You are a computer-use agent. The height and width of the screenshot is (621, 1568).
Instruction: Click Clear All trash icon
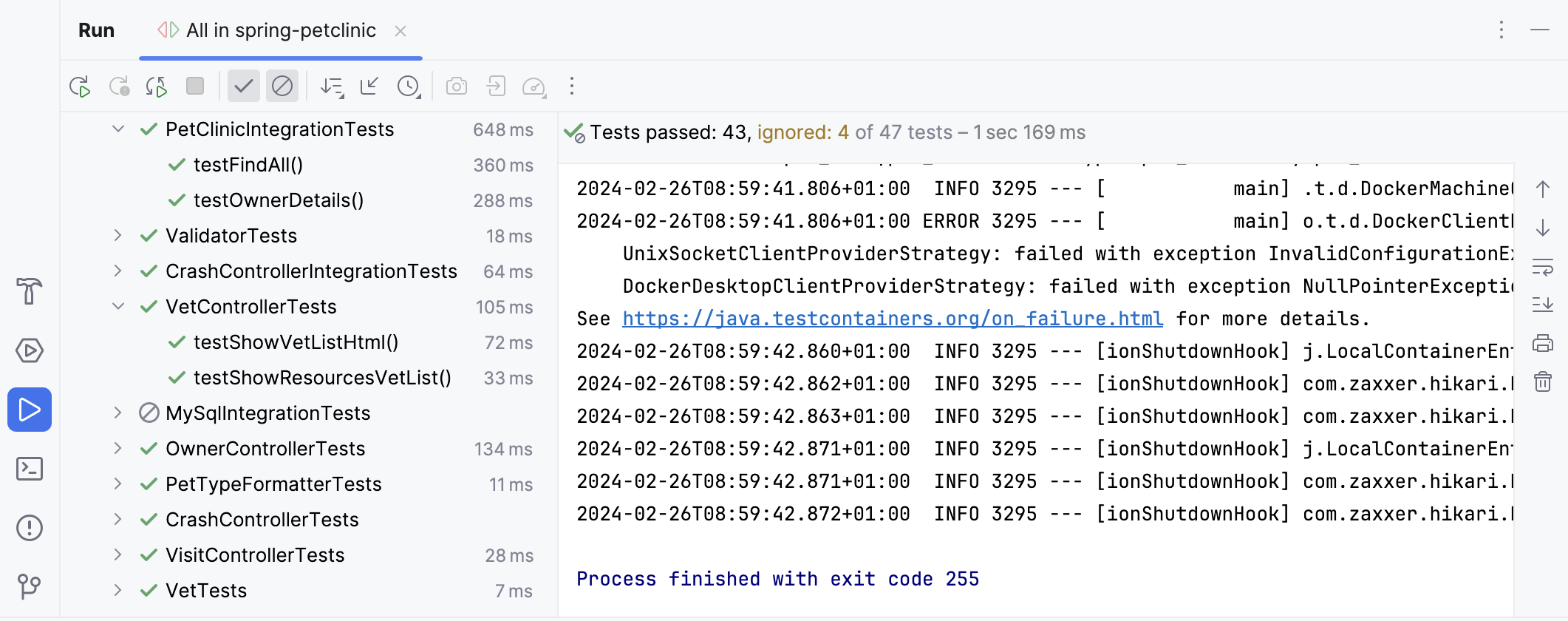1543,381
